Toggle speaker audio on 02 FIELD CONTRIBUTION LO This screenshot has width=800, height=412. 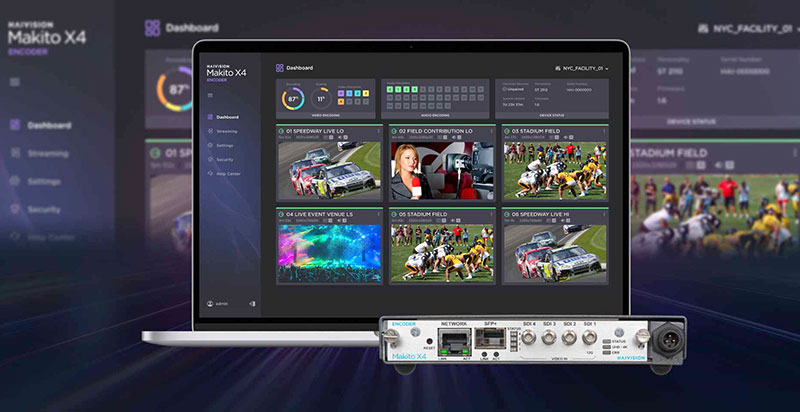coord(454,137)
